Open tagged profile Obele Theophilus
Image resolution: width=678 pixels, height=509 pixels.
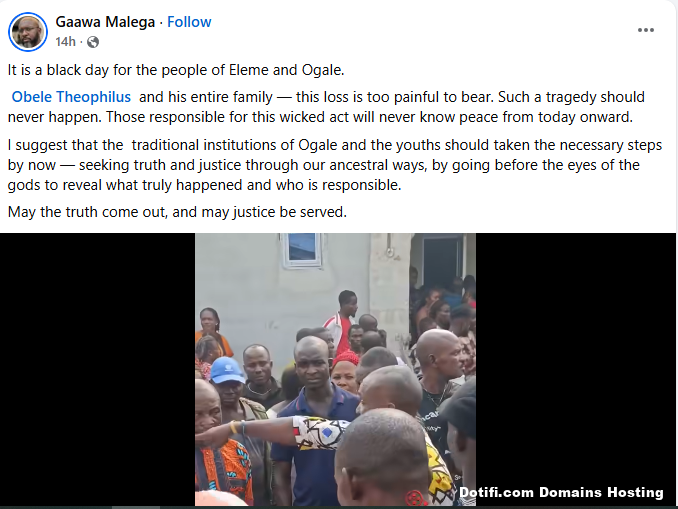(71, 97)
